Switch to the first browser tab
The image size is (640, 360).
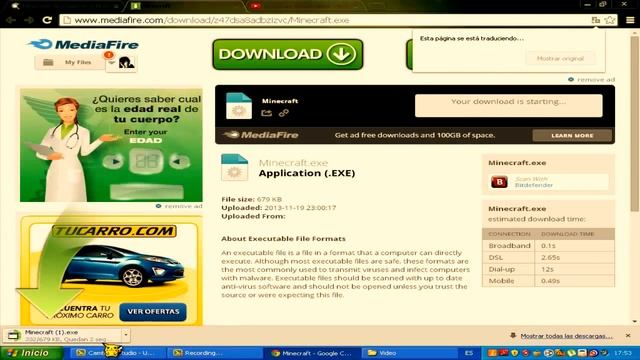pyautogui.click(x=65, y=6)
